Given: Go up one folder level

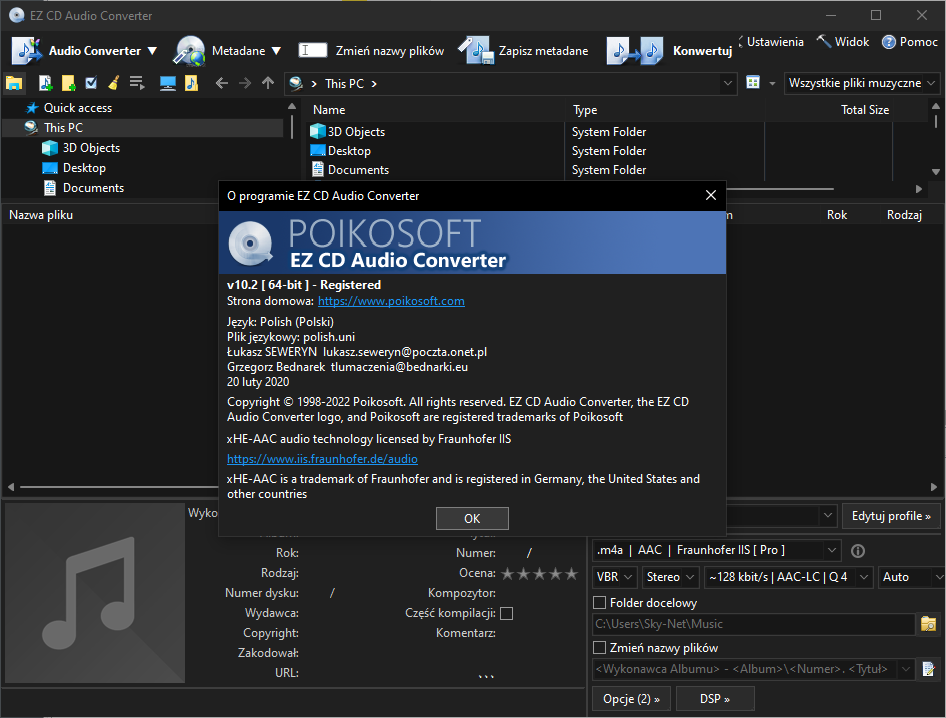Looking at the screenshot, I should [x=268, y=83].
